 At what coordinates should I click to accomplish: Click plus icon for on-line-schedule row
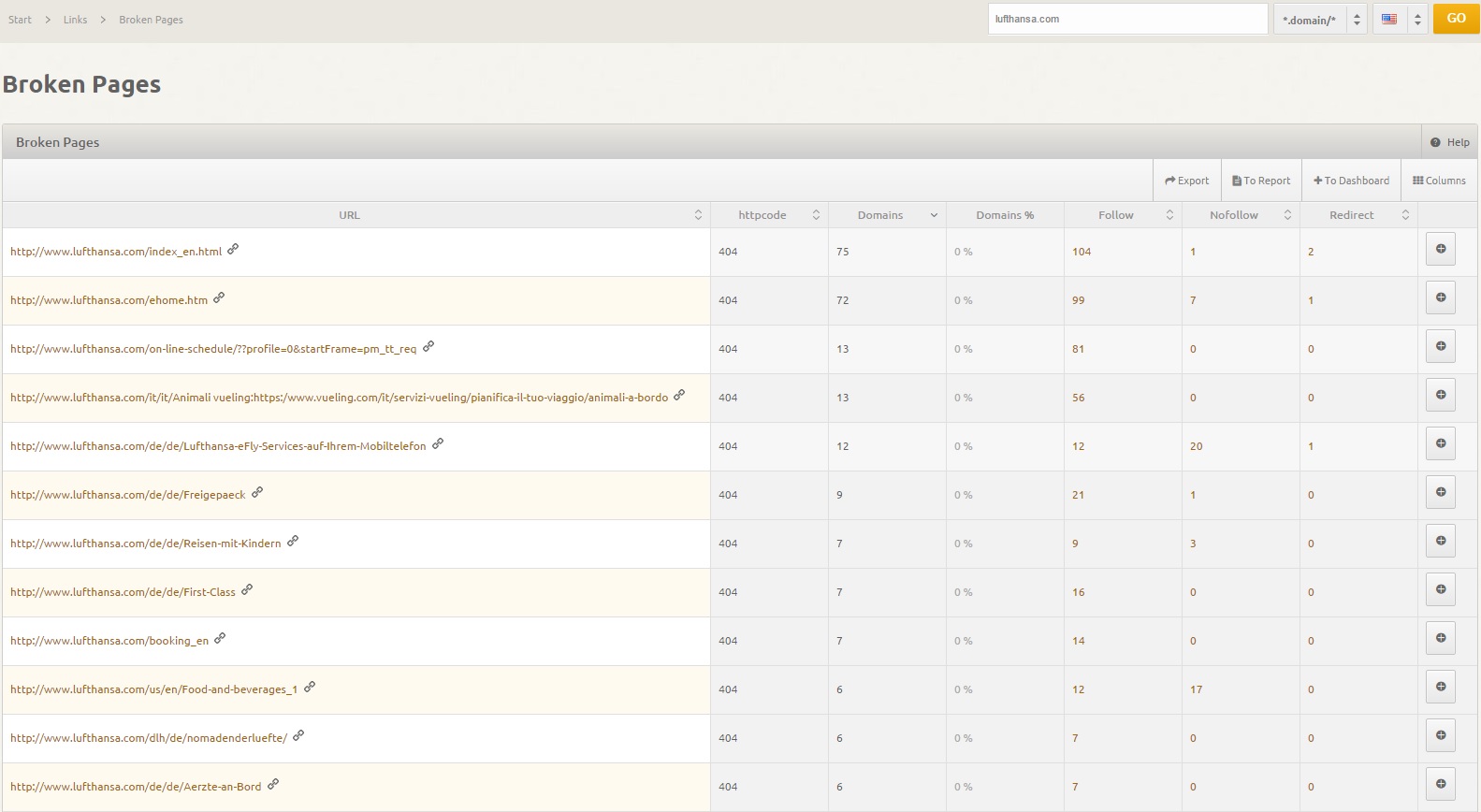[x=1441, y=346]
